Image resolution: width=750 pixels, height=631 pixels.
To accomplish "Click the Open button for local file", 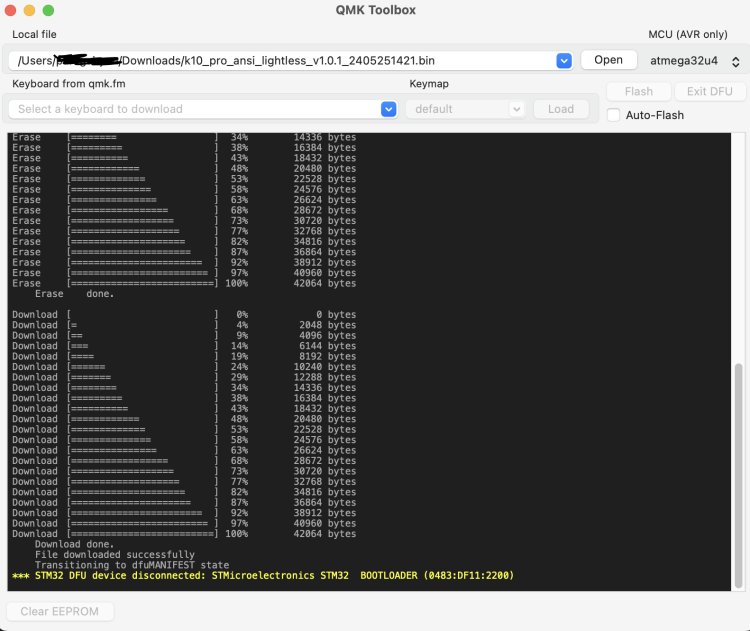I will tap(608, 60).
